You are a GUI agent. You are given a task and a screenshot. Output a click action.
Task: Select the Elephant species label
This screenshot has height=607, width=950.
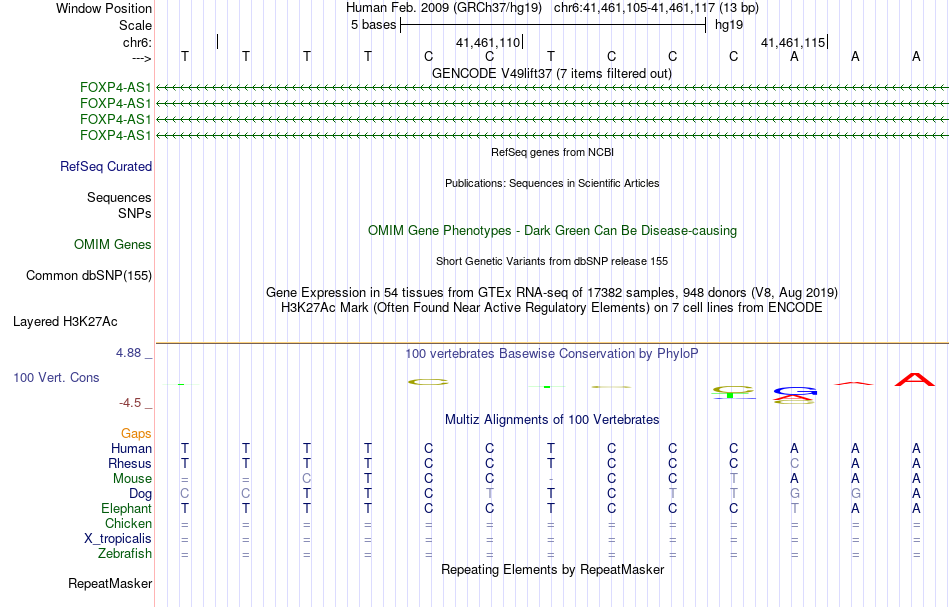pos(127,508)
